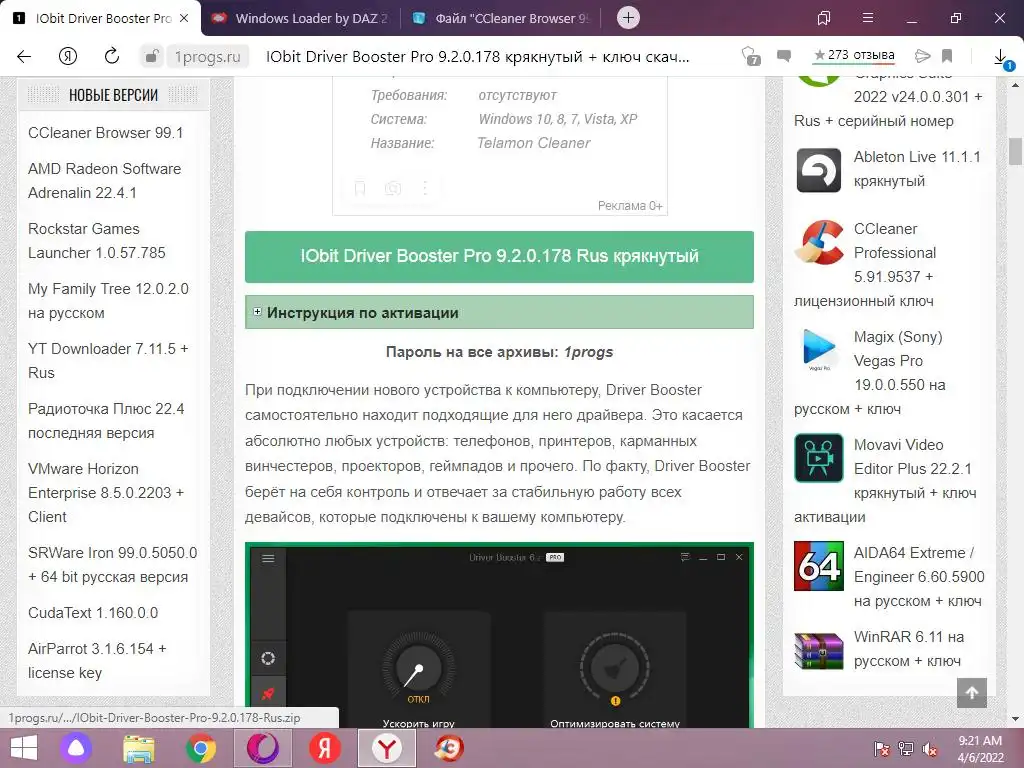Viewport: 1024px width, 768px height.
Task: Open AirParrot 3.1.6.154 + license key link
Action: (x=97, y=660)
